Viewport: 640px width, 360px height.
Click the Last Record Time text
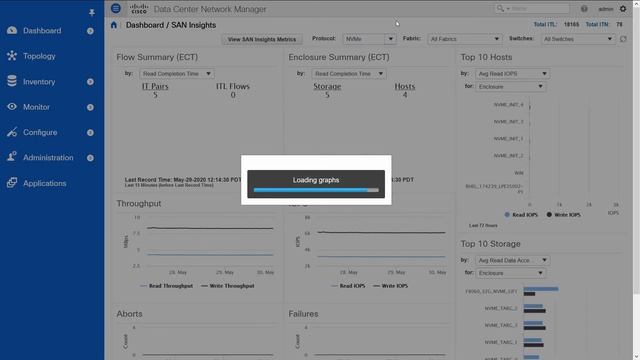point(182,180)
